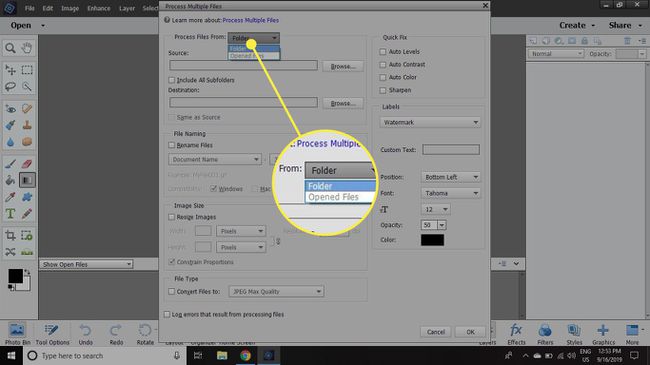The height and width of the screenshot is (365, 650).
Task: Open the Layer menu
Action: (x=127, y=8)
